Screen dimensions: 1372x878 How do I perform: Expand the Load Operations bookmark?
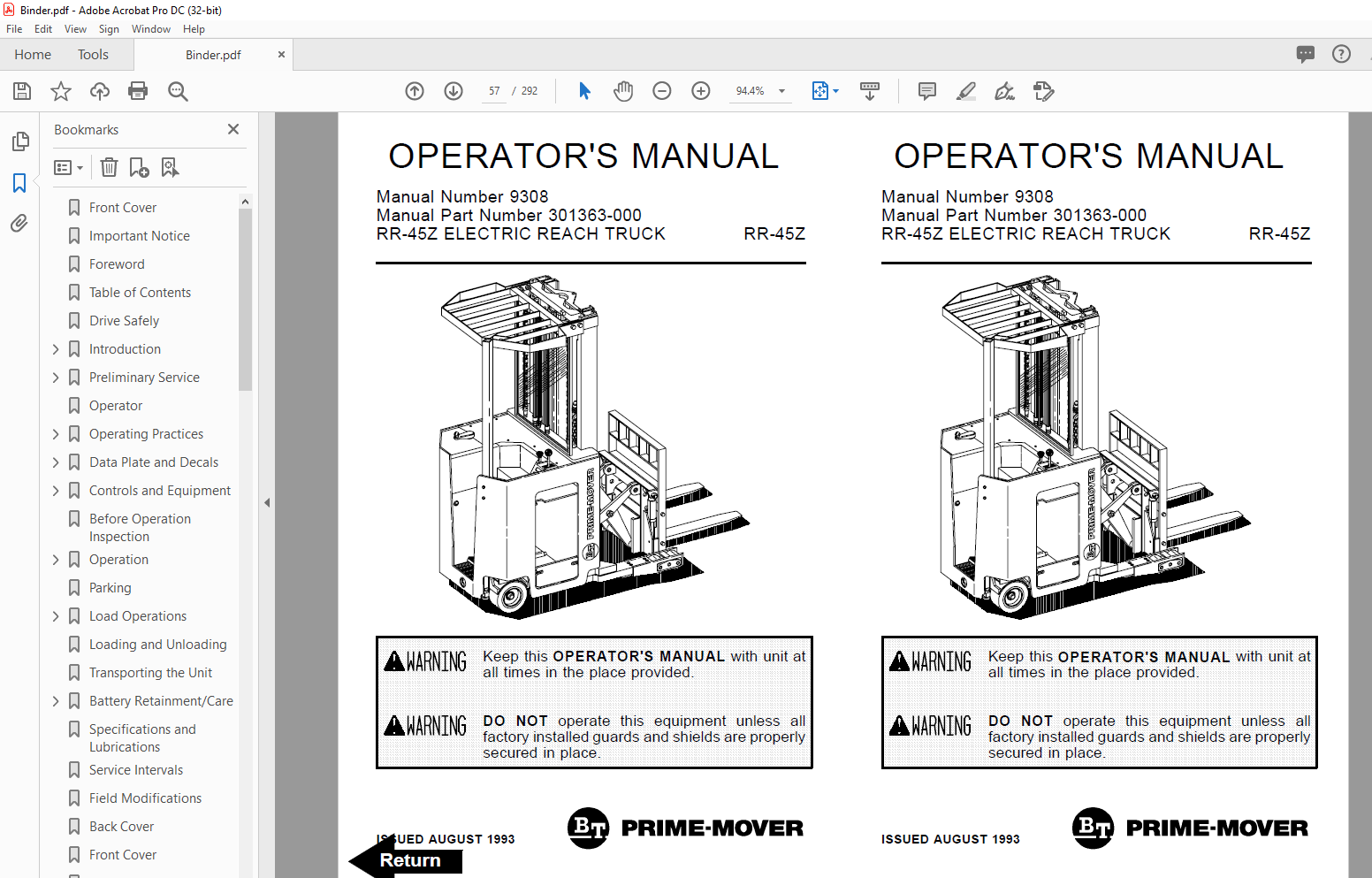56,616
